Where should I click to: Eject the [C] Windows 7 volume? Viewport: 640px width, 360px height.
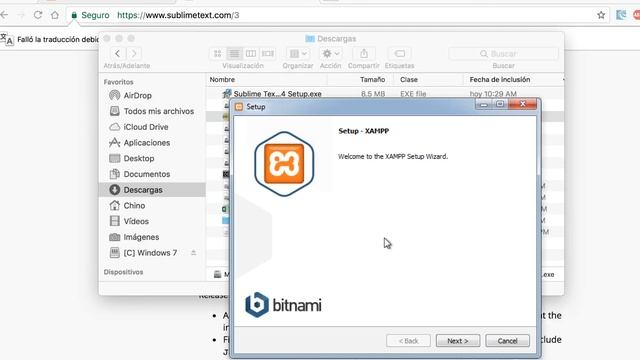click(193, 253)
